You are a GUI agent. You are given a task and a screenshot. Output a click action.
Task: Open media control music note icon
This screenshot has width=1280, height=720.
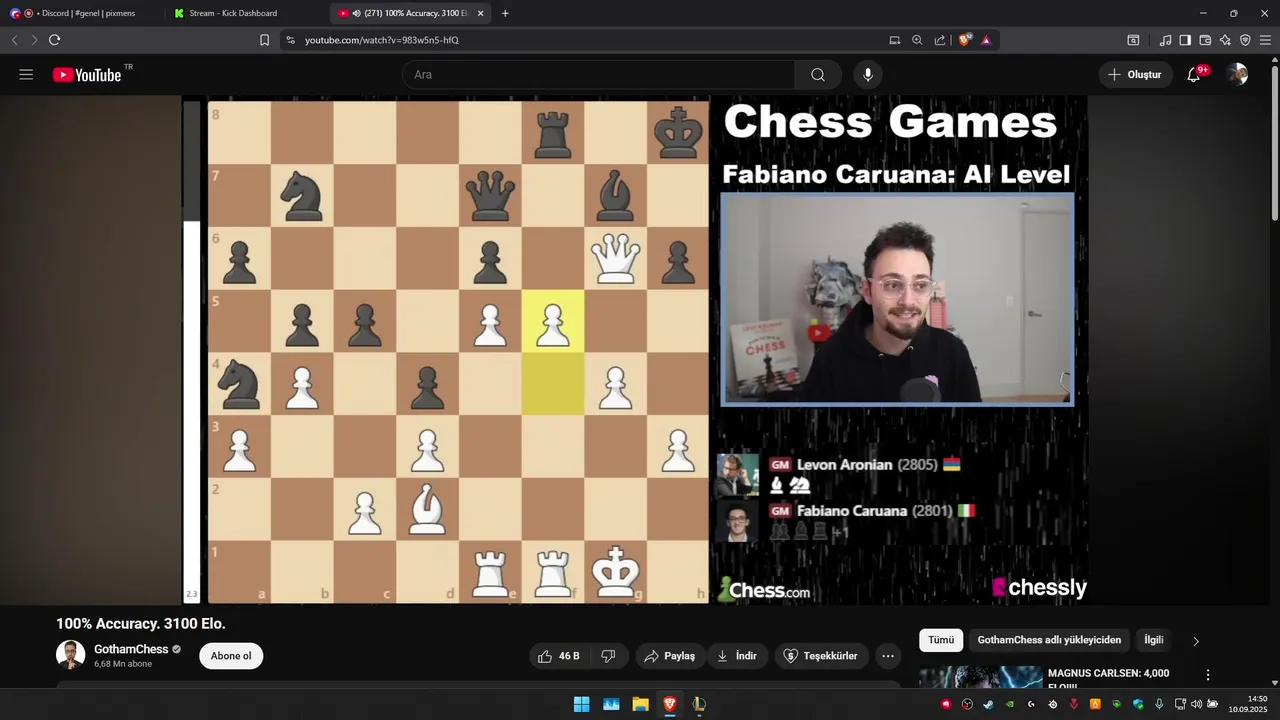tap(1165, 40)
